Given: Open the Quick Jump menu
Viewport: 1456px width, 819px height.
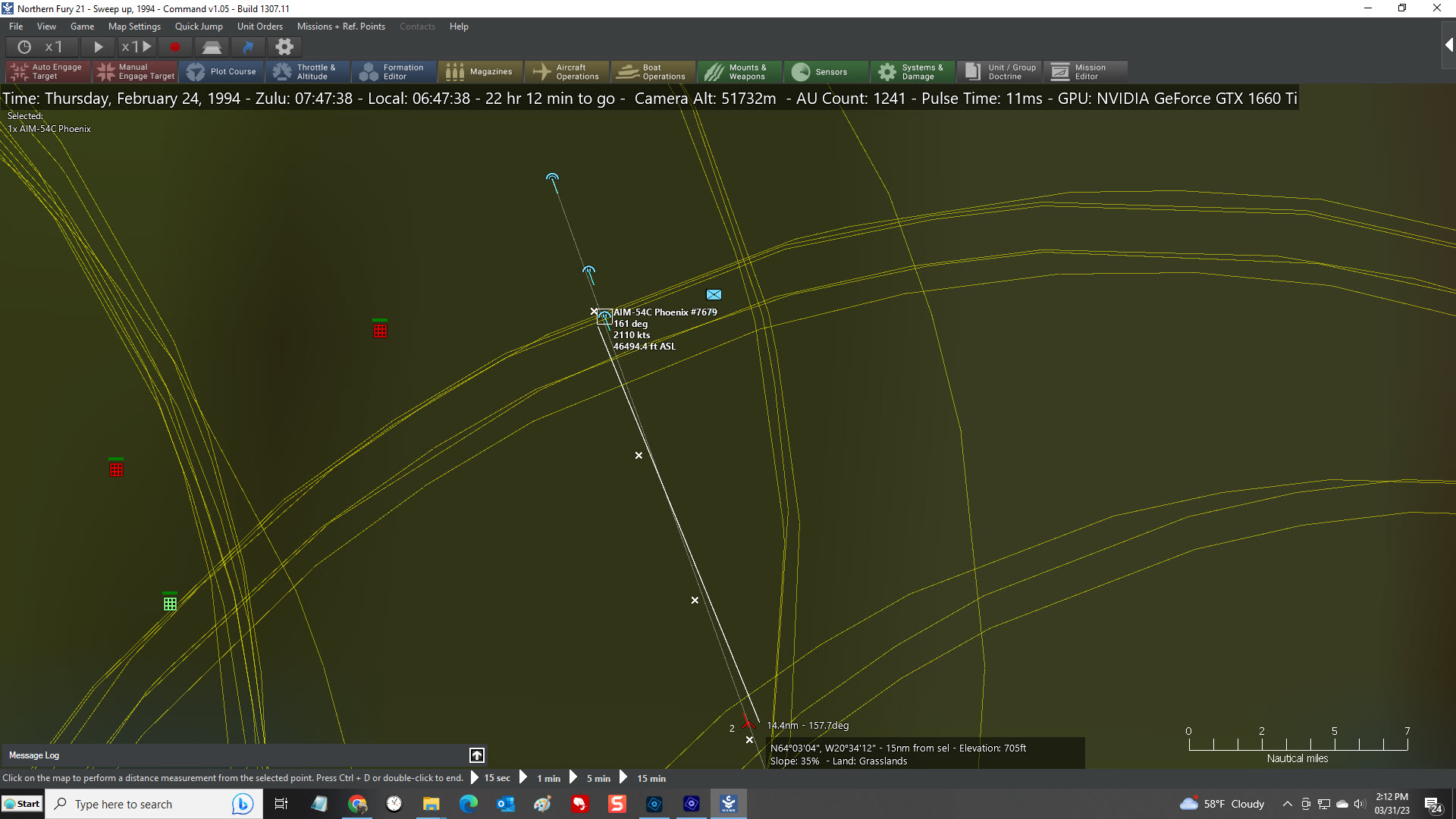Looking at the screenshot, I should [199, 27].
